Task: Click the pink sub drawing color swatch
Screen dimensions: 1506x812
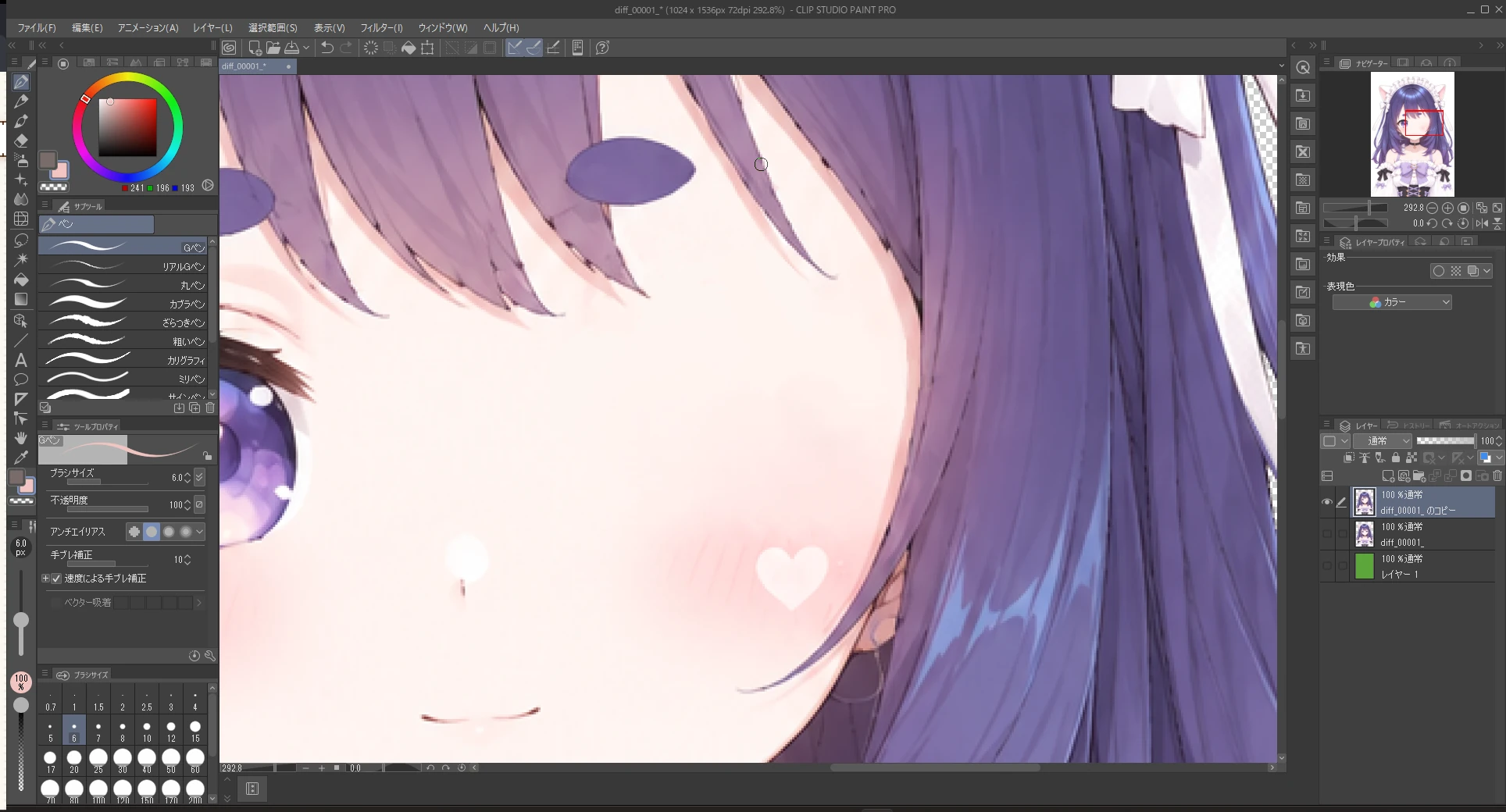Action: tap(60, 171)
